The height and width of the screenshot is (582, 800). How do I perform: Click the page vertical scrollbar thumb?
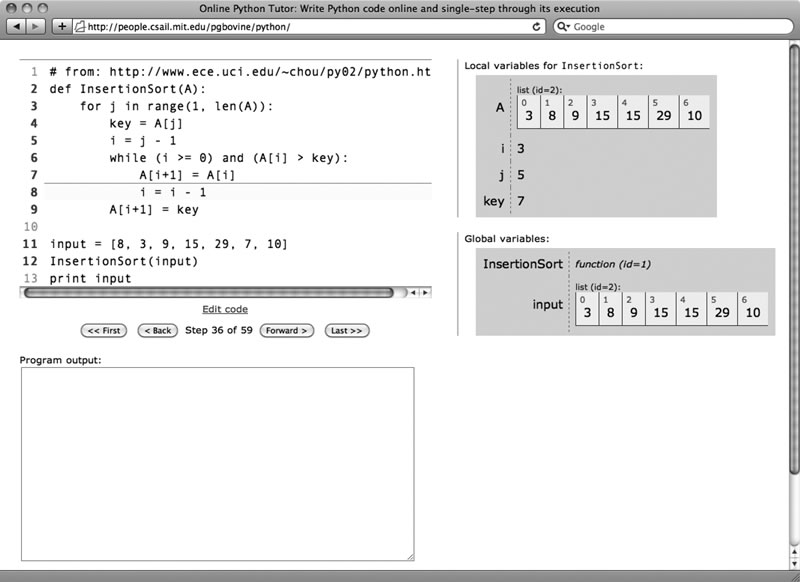(x=794, y=260)
